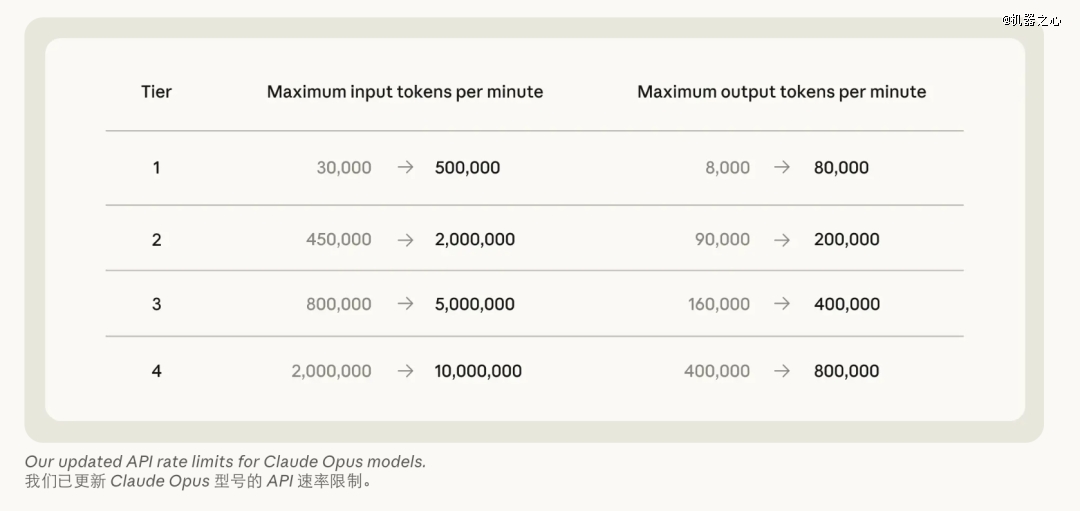Click the arrow after 8,000 output tokens

[781, 167]
